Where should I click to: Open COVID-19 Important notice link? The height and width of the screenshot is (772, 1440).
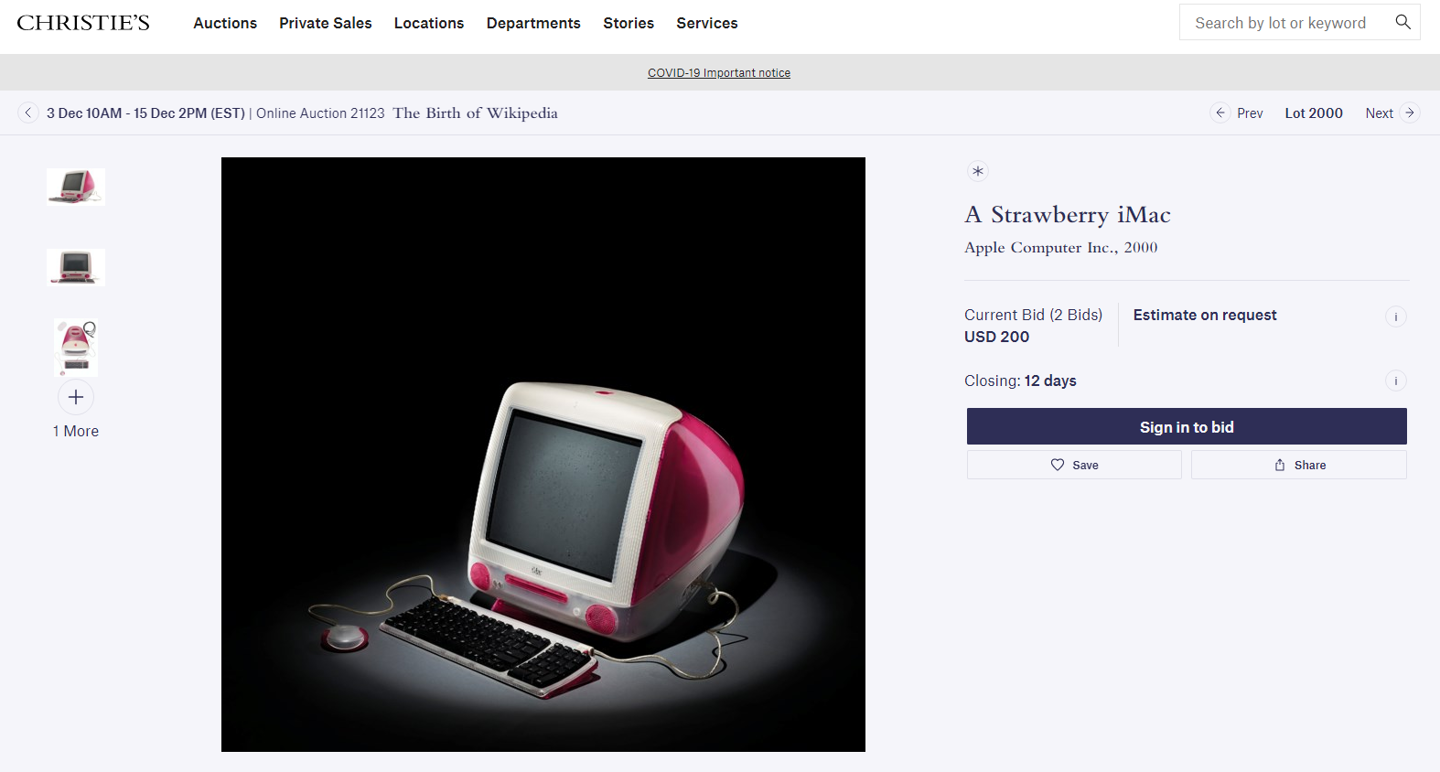point(719,73)
